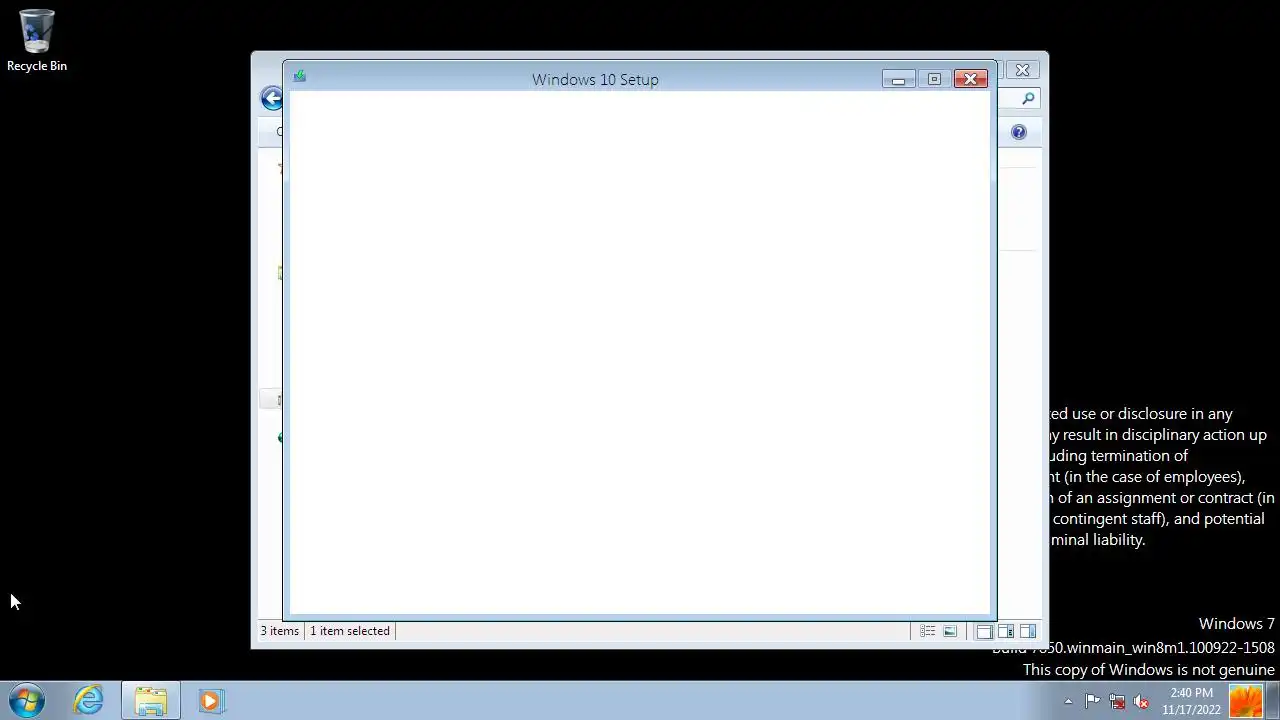The height and width of the screenshot is (720, 1280).
Task: Open Explorer help question mark icon
Action: tap(1018, 132)
